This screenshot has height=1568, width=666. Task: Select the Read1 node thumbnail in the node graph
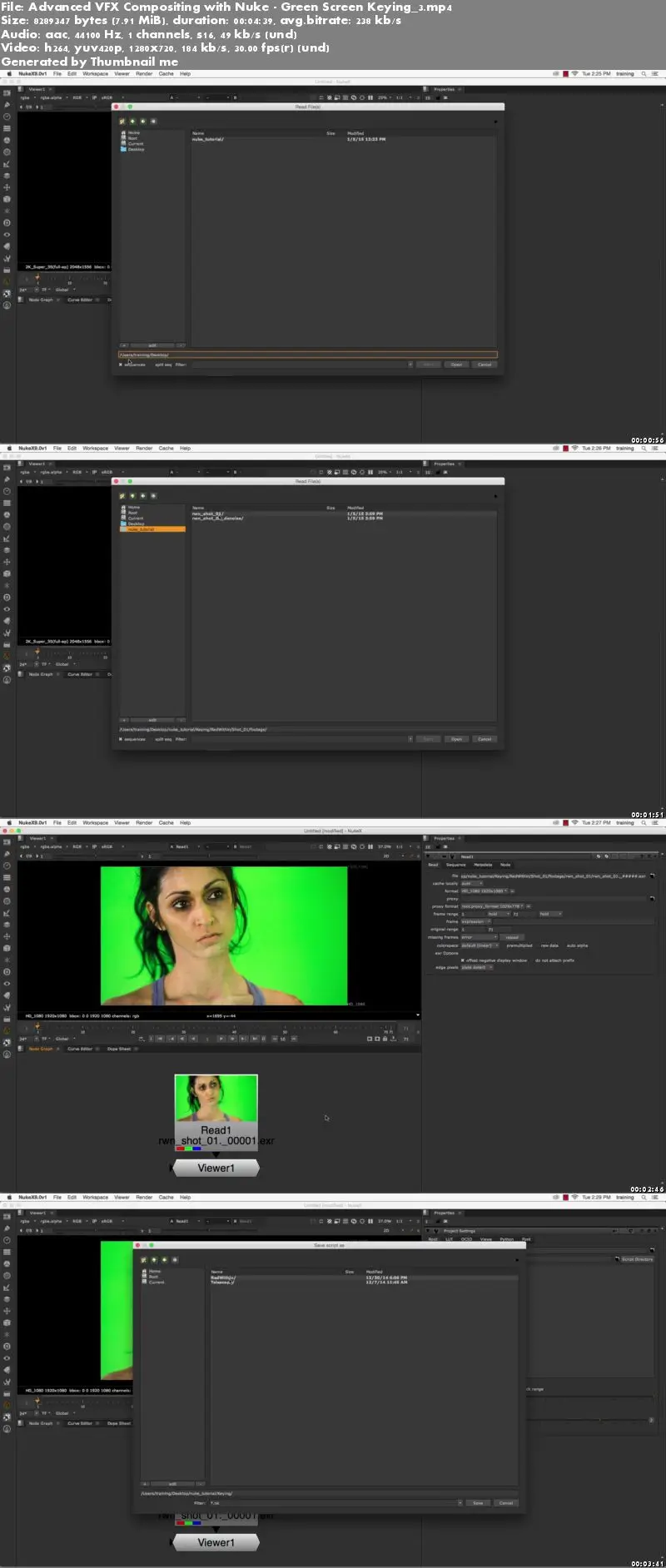pos(216,1099)
